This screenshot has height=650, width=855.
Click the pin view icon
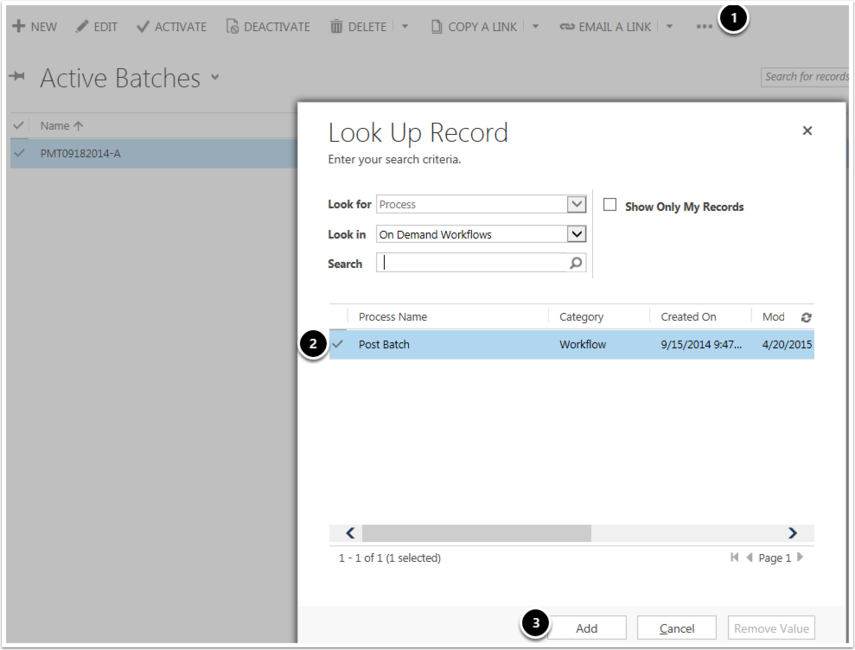17,76
